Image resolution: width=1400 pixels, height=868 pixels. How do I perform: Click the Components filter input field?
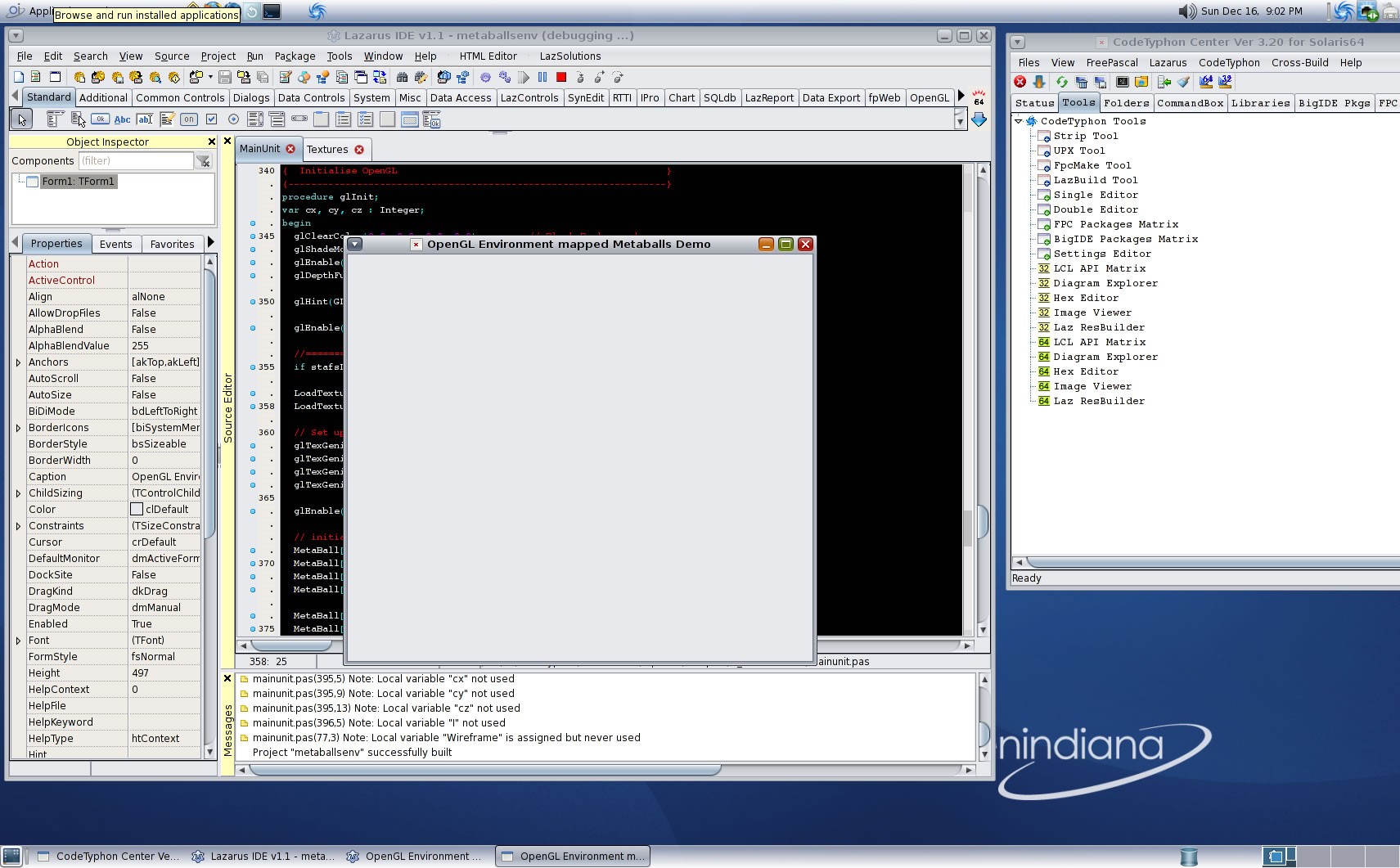tap(136, 161)
